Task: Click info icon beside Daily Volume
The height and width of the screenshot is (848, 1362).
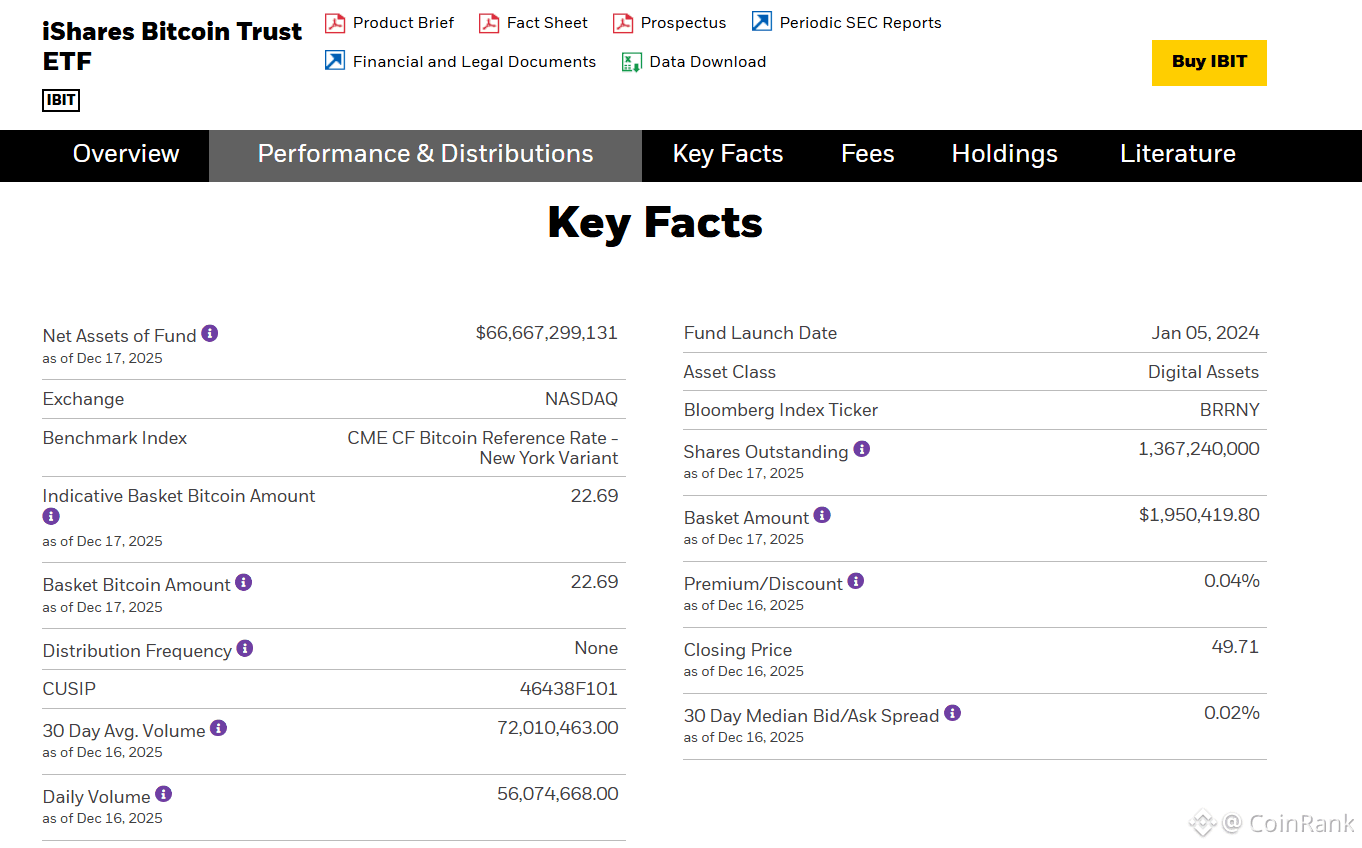Action: pos(164,794)
